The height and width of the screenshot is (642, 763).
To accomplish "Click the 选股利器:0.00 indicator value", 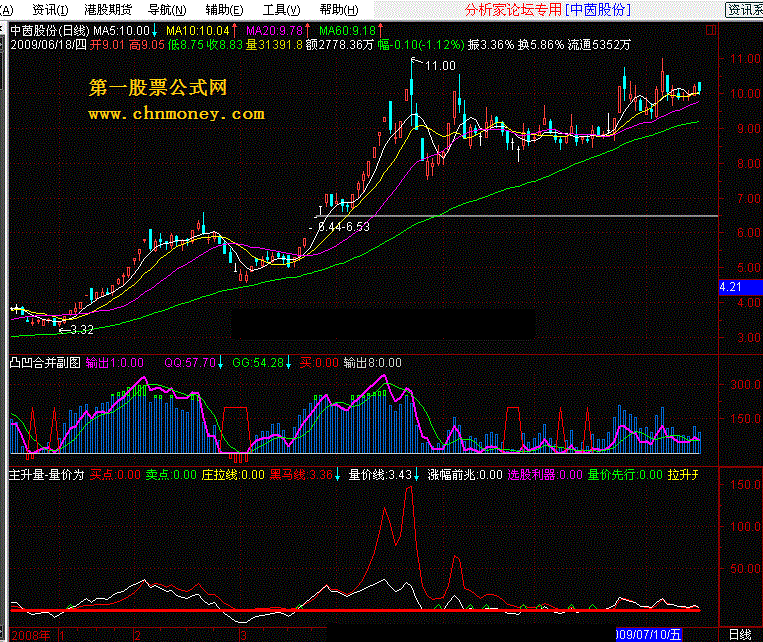I will coord(545,475).
